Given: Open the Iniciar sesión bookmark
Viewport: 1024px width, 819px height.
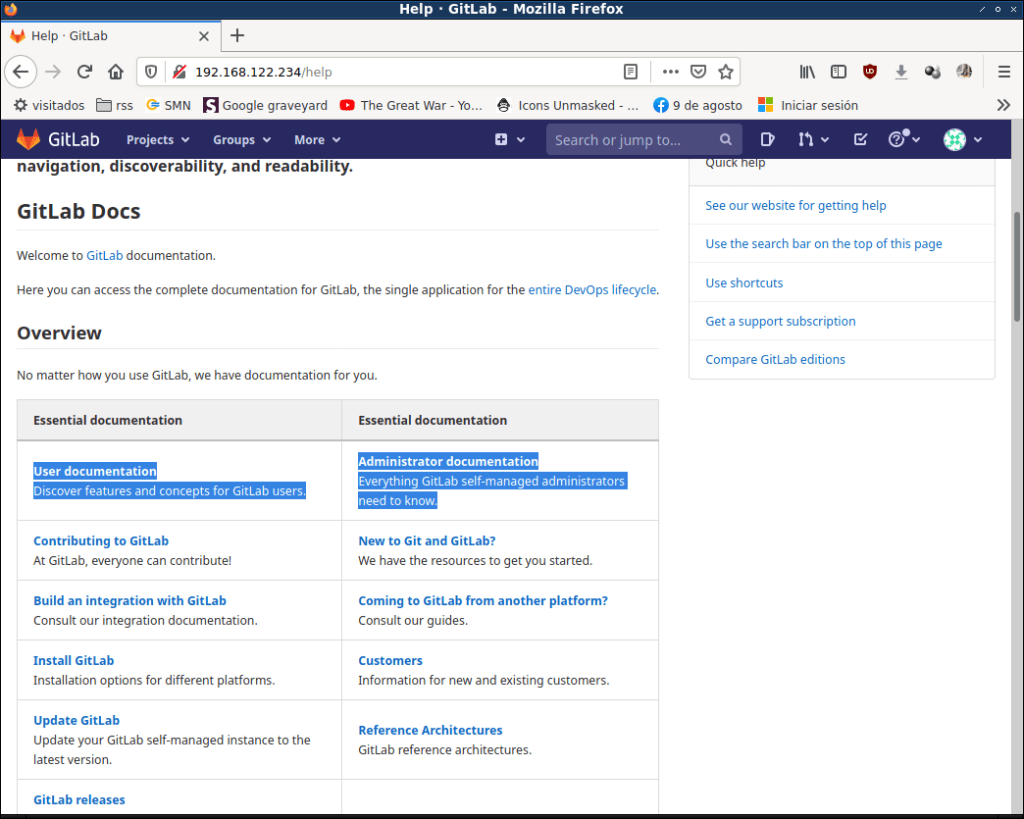Looking at the screenshot, I should [808, 105].
